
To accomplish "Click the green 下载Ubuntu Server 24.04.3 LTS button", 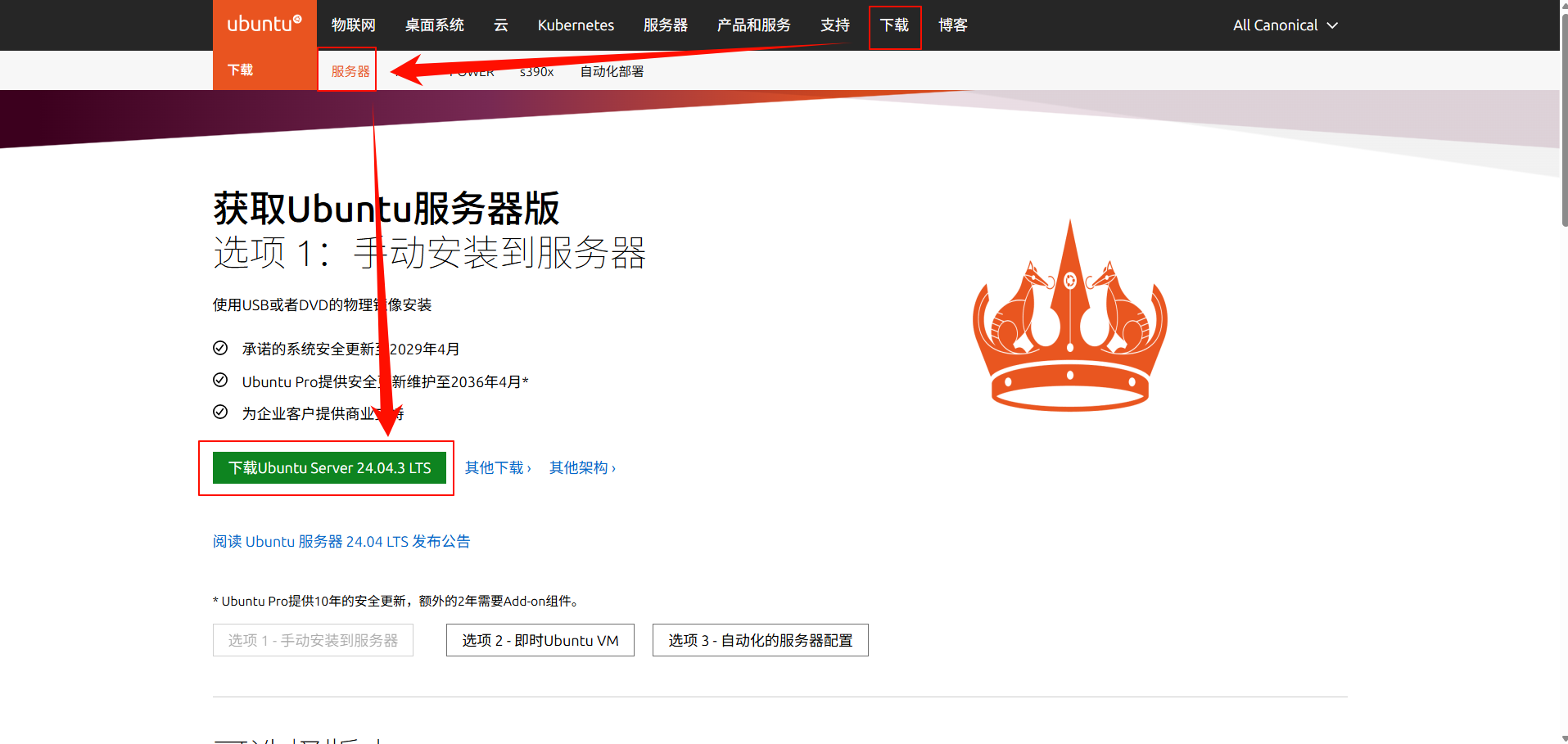I will pyautogui.click(x=329, y=468).
